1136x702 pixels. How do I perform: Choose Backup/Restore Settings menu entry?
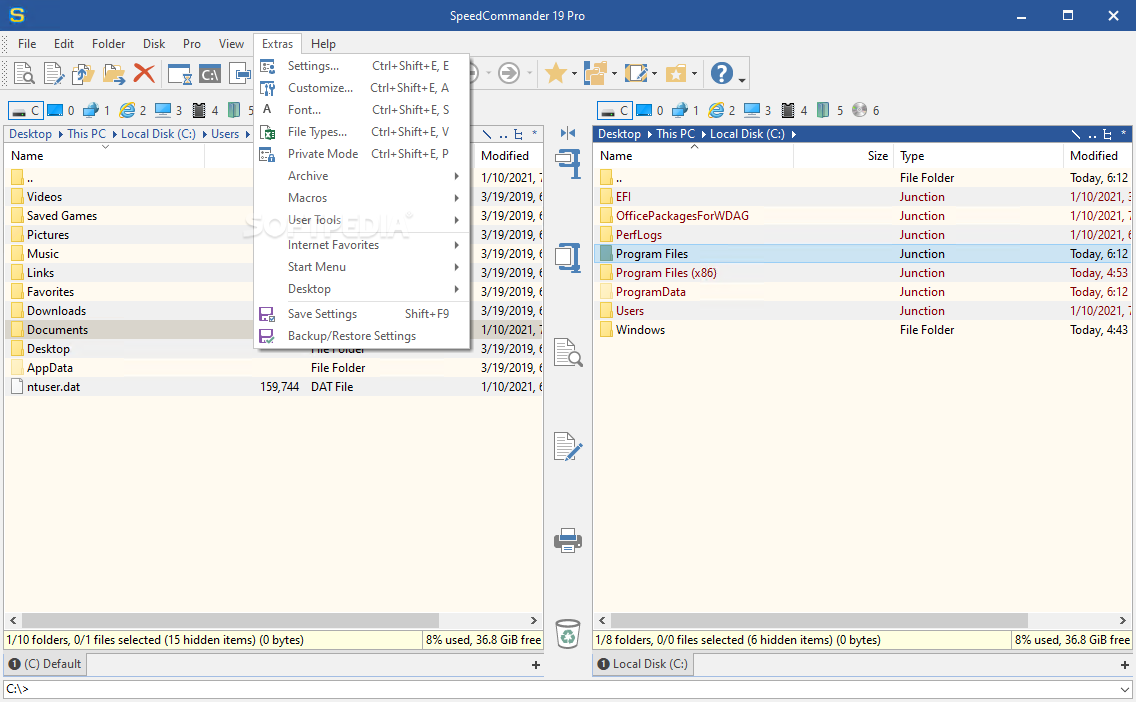(362, 336)
